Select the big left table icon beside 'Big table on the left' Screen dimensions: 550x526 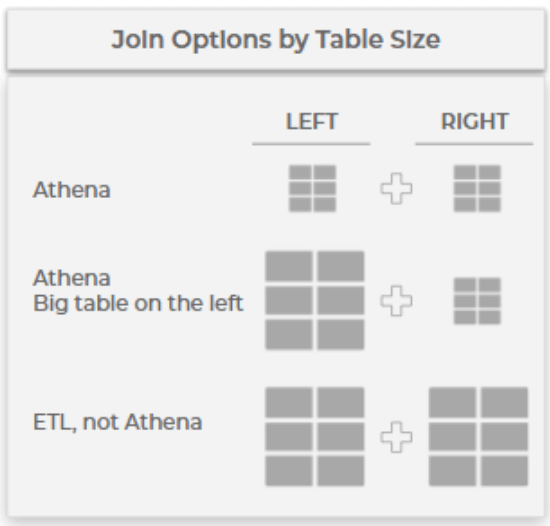(315, 300)
